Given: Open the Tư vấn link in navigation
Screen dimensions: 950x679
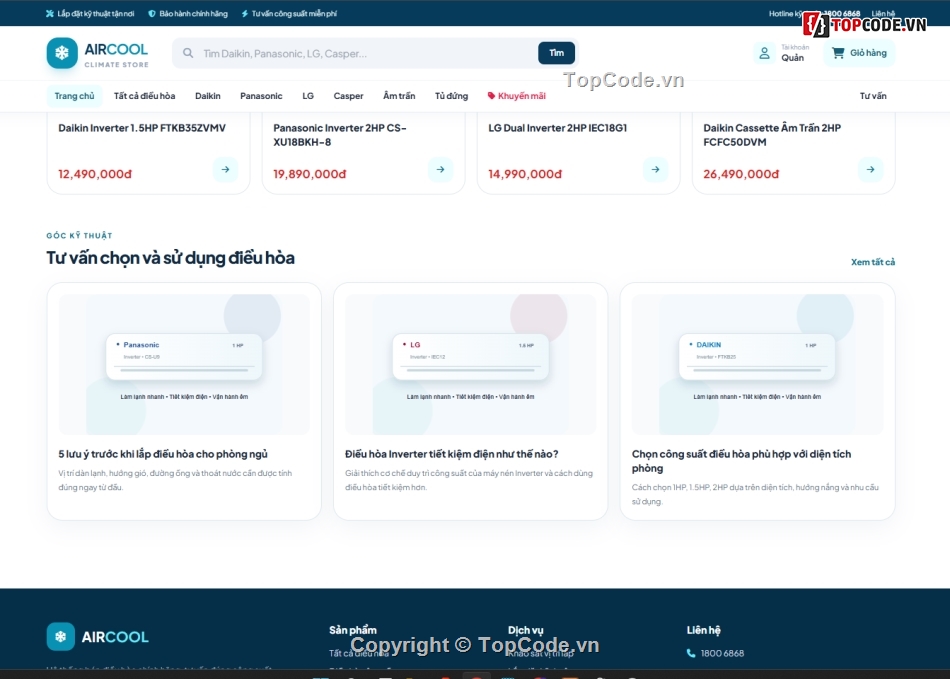Looking at the screenshot, I should 873,96.
